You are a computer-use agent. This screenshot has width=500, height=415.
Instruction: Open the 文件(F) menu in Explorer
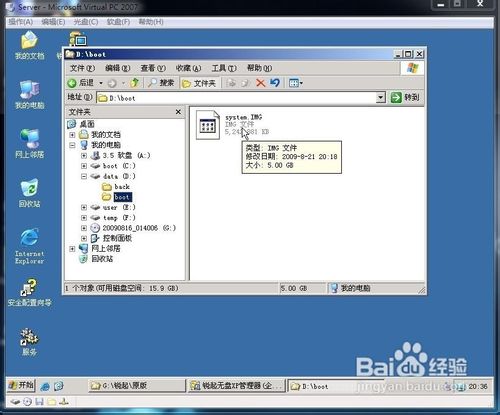[x=82, y=68]
